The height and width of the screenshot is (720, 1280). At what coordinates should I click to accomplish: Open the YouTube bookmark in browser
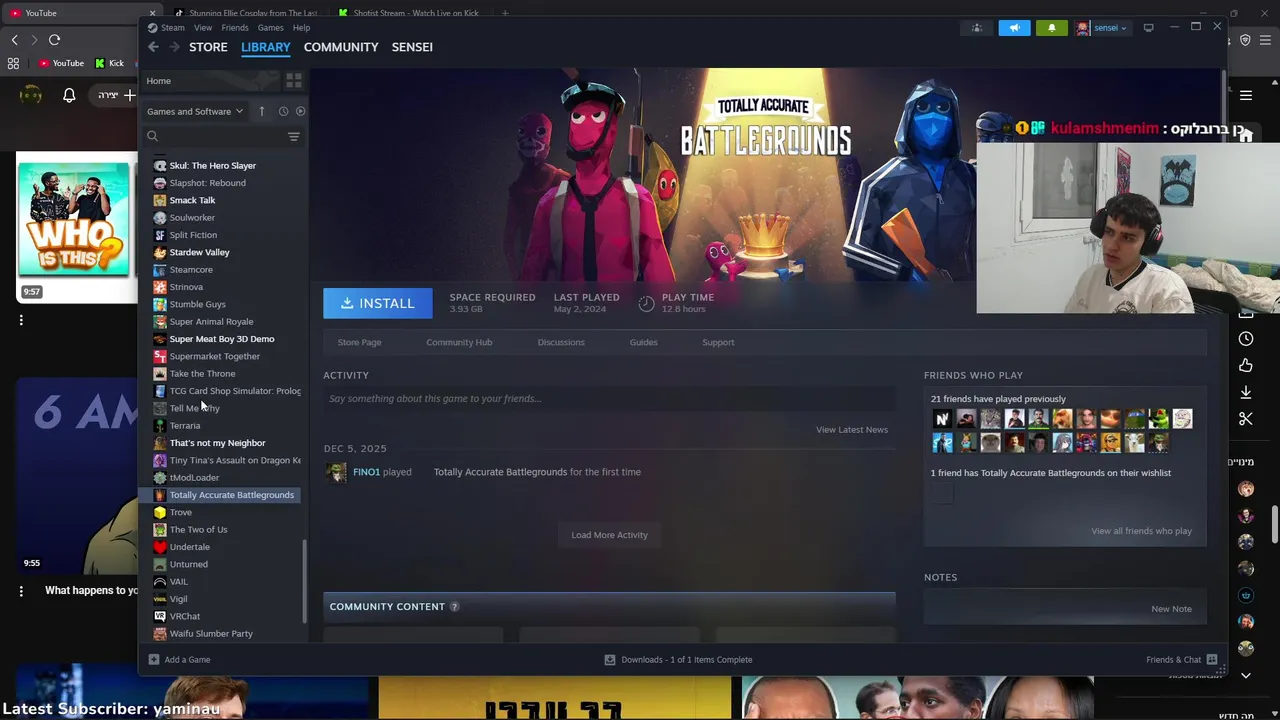tap(61, 63)
